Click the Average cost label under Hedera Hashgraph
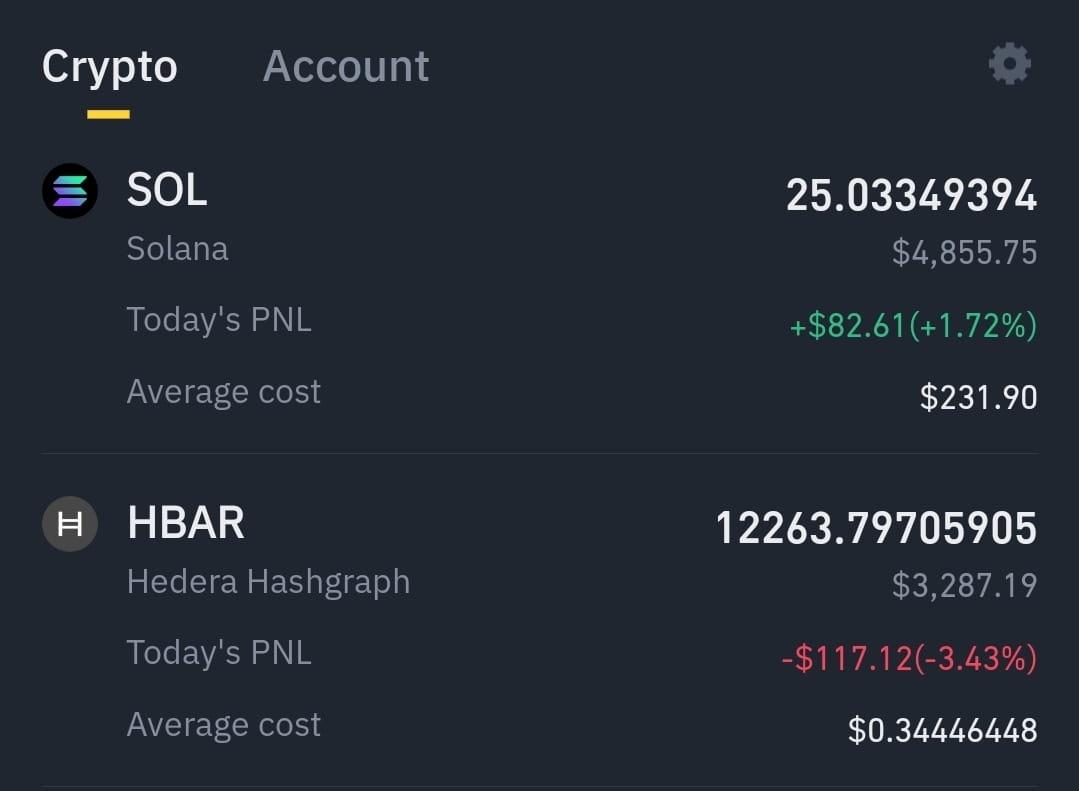1079x791 pixels. point(224,725)
